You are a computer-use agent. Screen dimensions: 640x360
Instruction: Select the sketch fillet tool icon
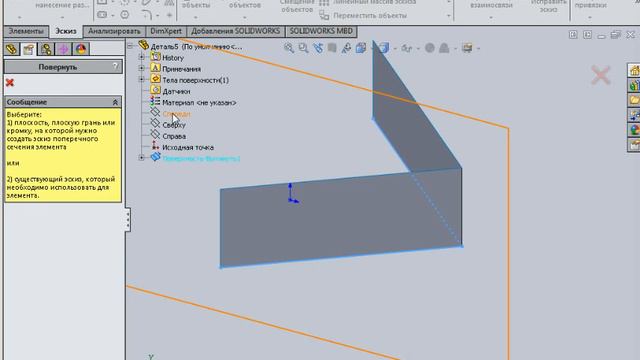(x=147, y=15)
